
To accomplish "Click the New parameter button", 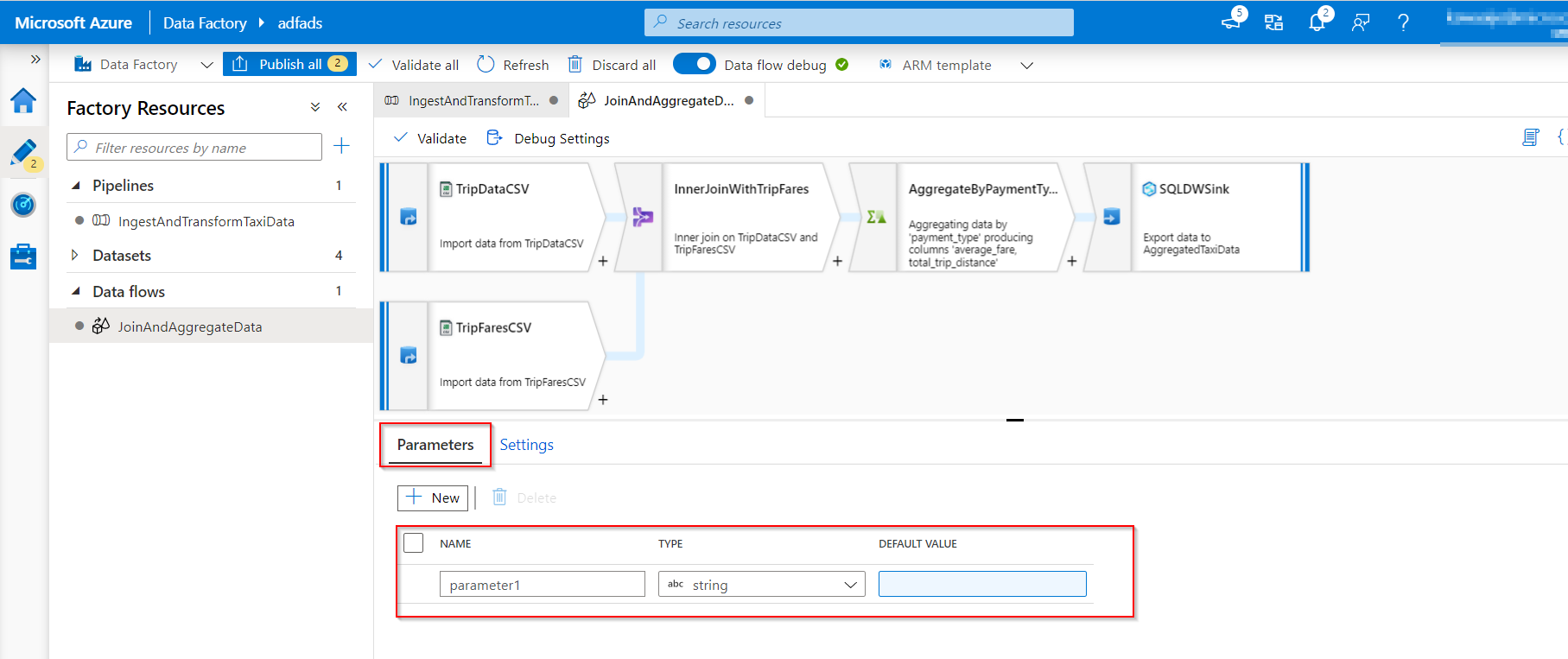I will pyautogui.click(x=433, y=497).
